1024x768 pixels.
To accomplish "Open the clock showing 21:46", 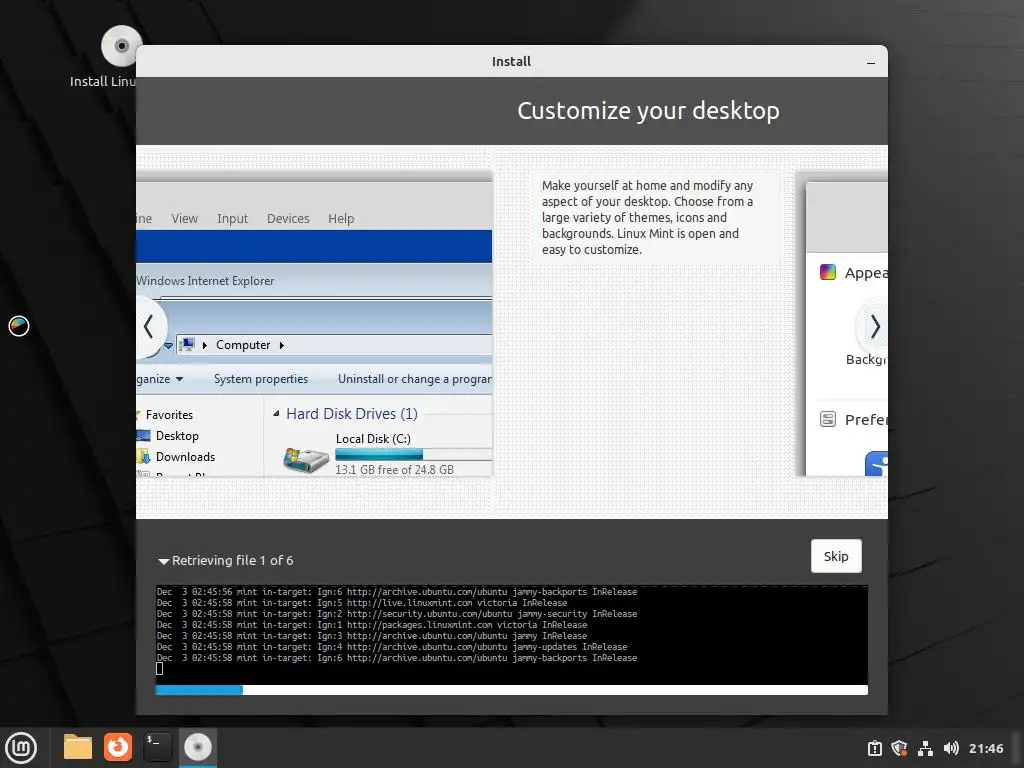I will 985,748.
